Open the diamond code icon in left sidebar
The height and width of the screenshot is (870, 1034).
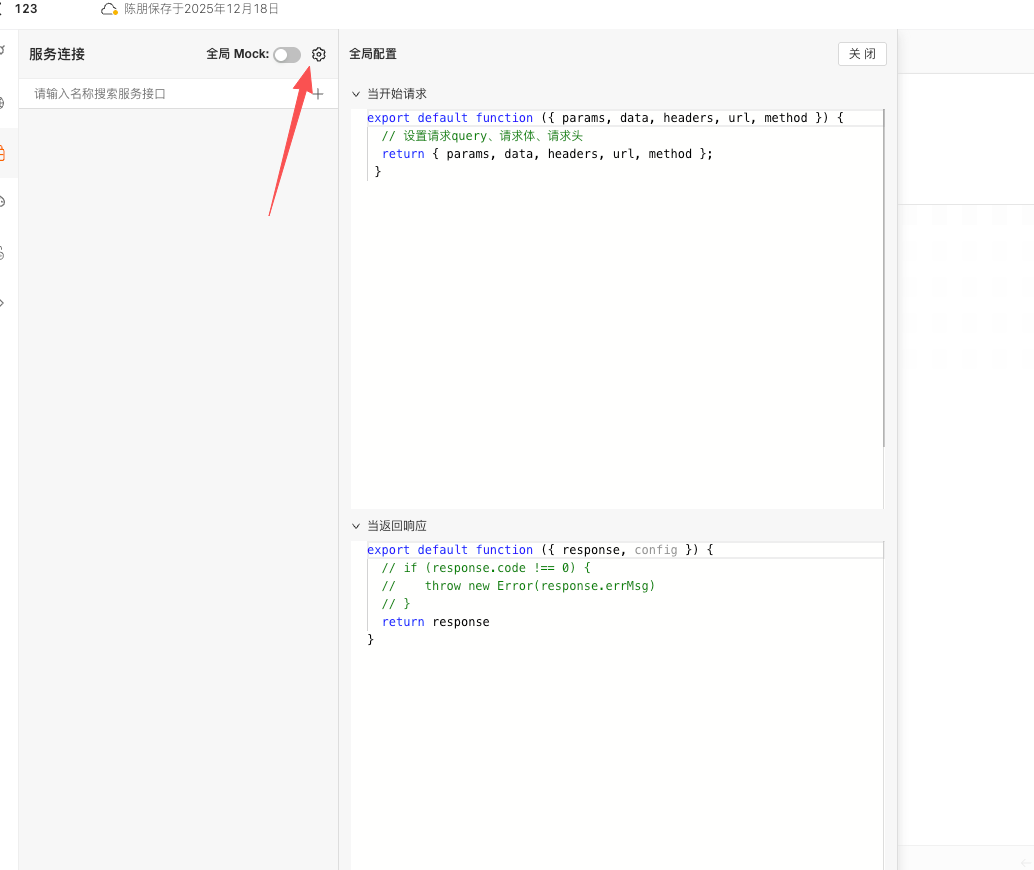(x=3, y=302)
